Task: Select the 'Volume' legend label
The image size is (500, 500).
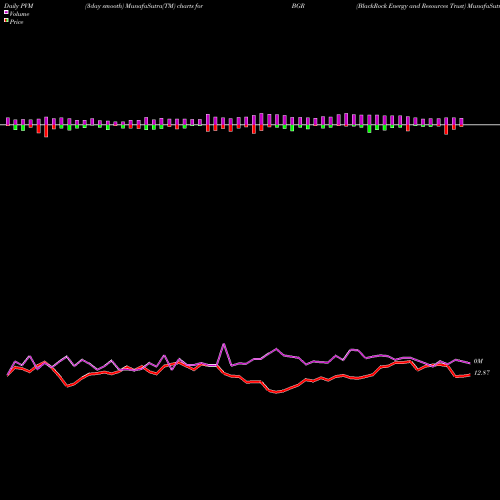Action: [x=19, y=14]
